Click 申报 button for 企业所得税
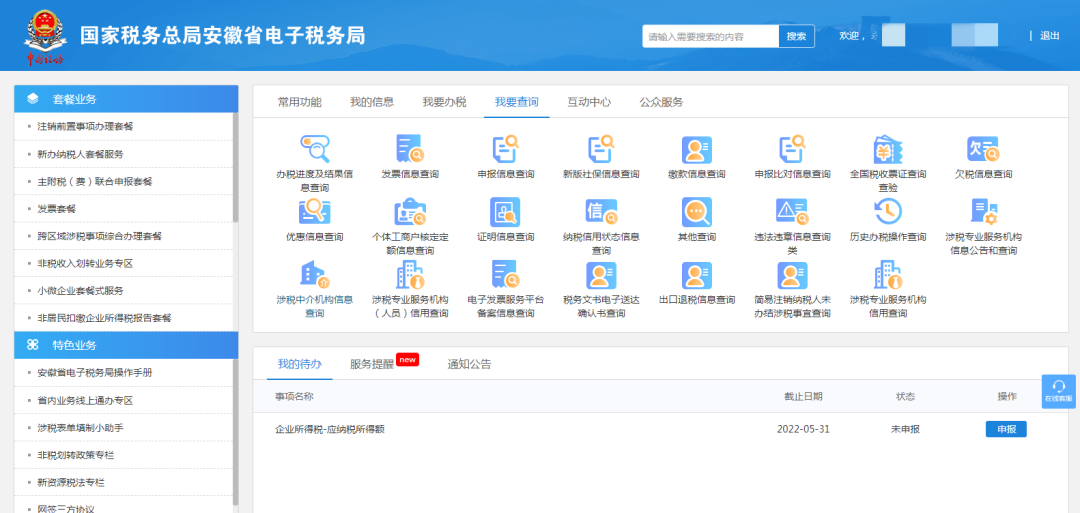This screenshot has width=1080, height=513. click(x=1006, y=429)
